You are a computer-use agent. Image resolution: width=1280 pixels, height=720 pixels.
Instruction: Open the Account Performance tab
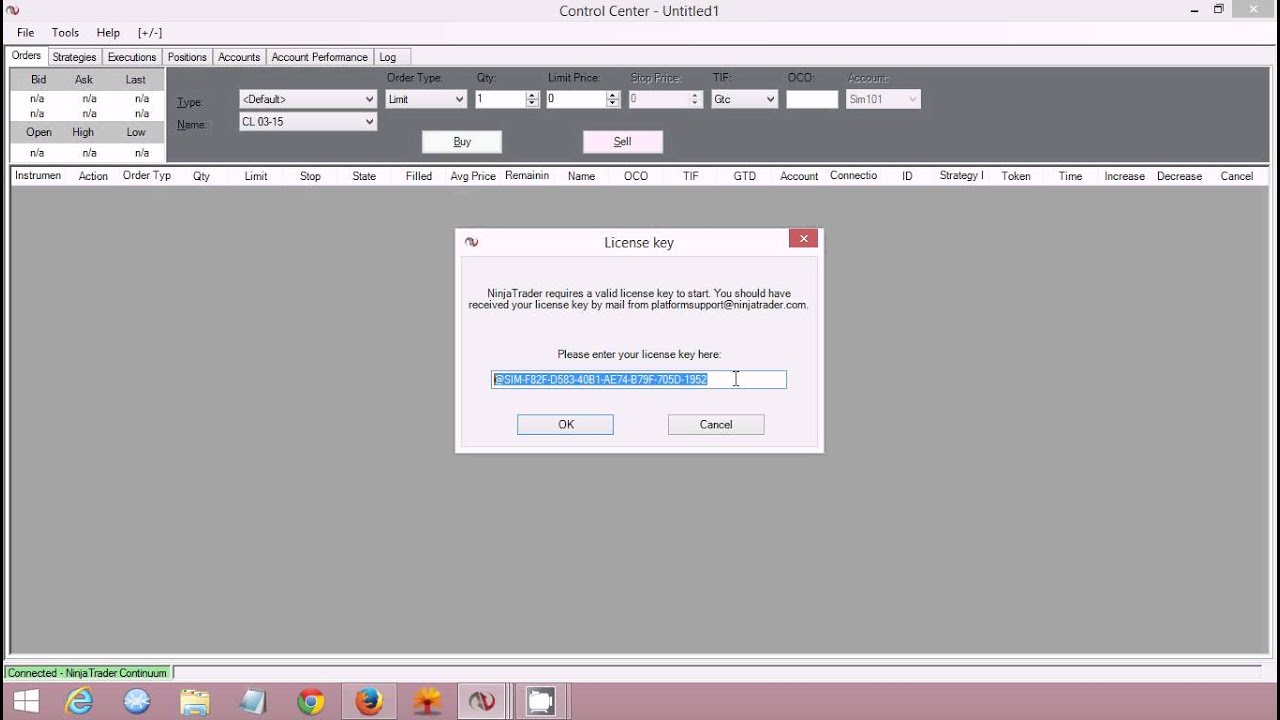(320, 57)
